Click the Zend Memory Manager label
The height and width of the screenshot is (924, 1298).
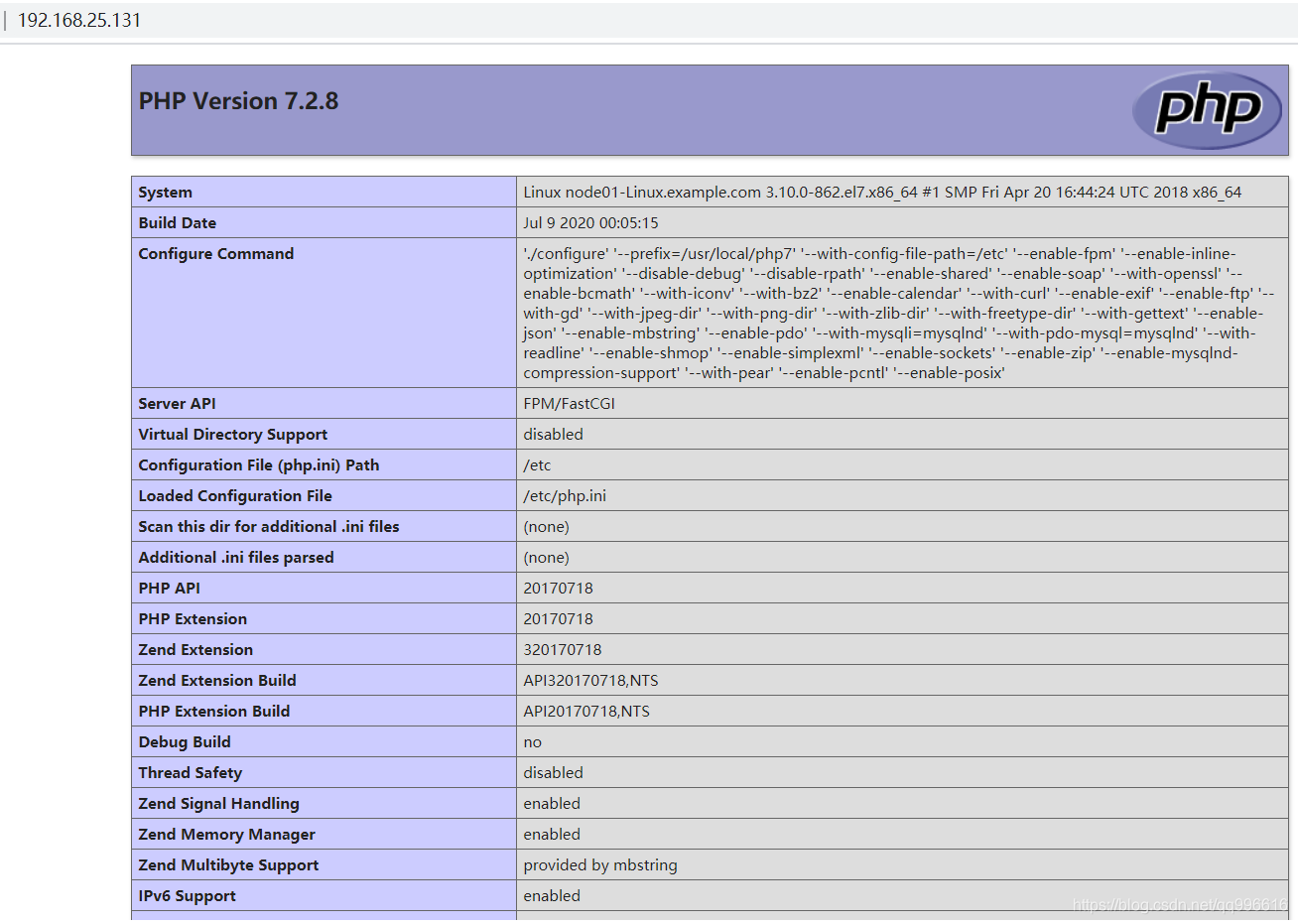tap(227, 835)
